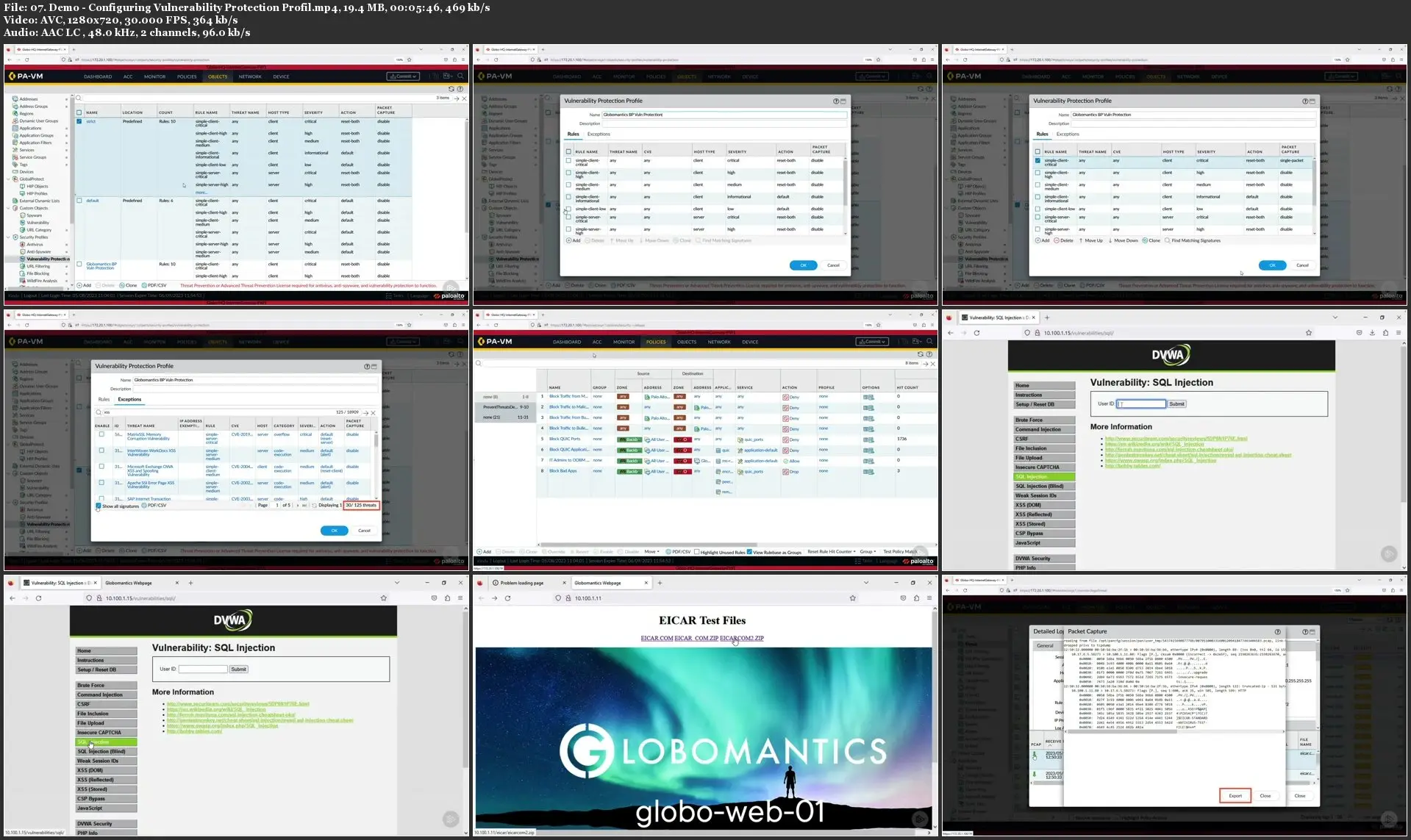Click the 10.100.1.11 address bar in EICAR browser
Screen dimensions: 1411x840
tap(706, 598)
